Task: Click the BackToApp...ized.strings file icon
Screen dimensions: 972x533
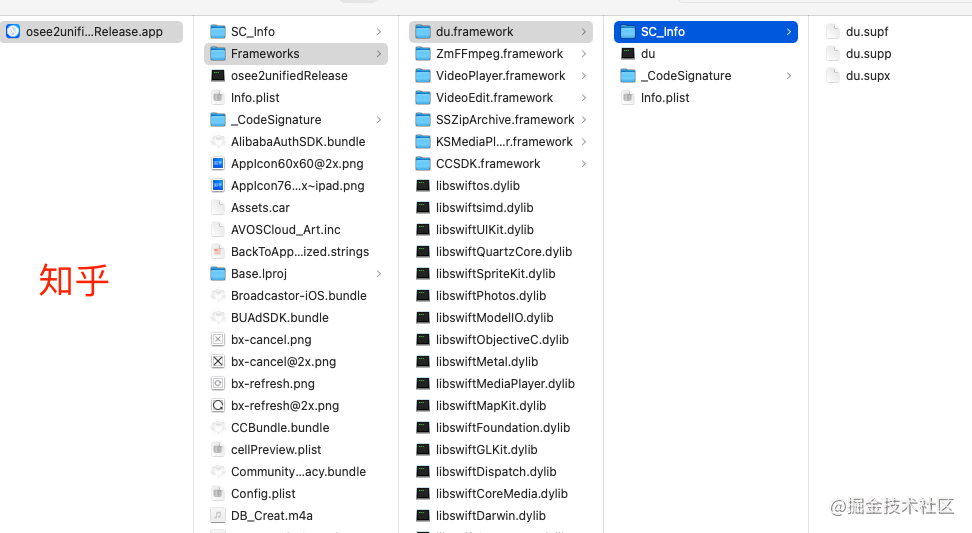Action: [x=218, y=252]
